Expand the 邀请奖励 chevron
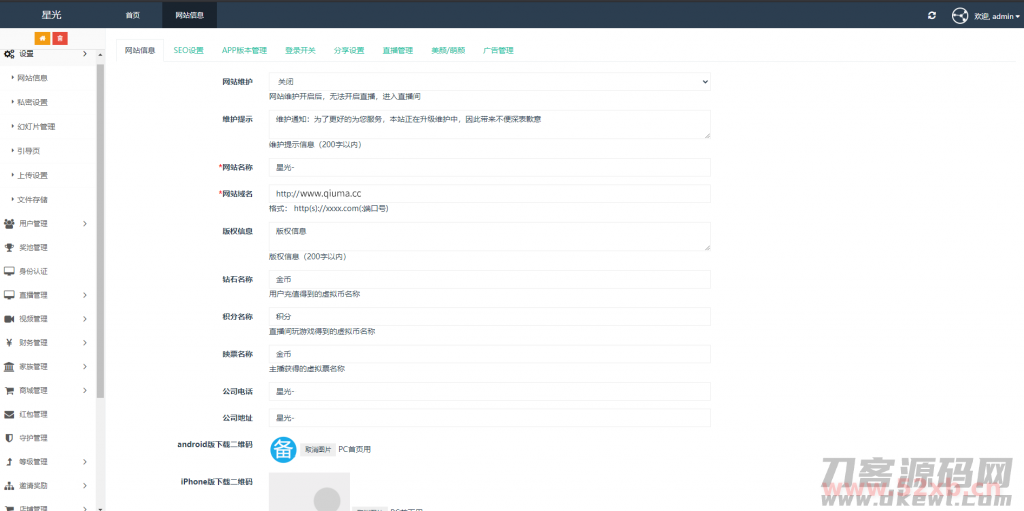The height and width of the screenshot is (511, 1024). (x=85, y=486)
